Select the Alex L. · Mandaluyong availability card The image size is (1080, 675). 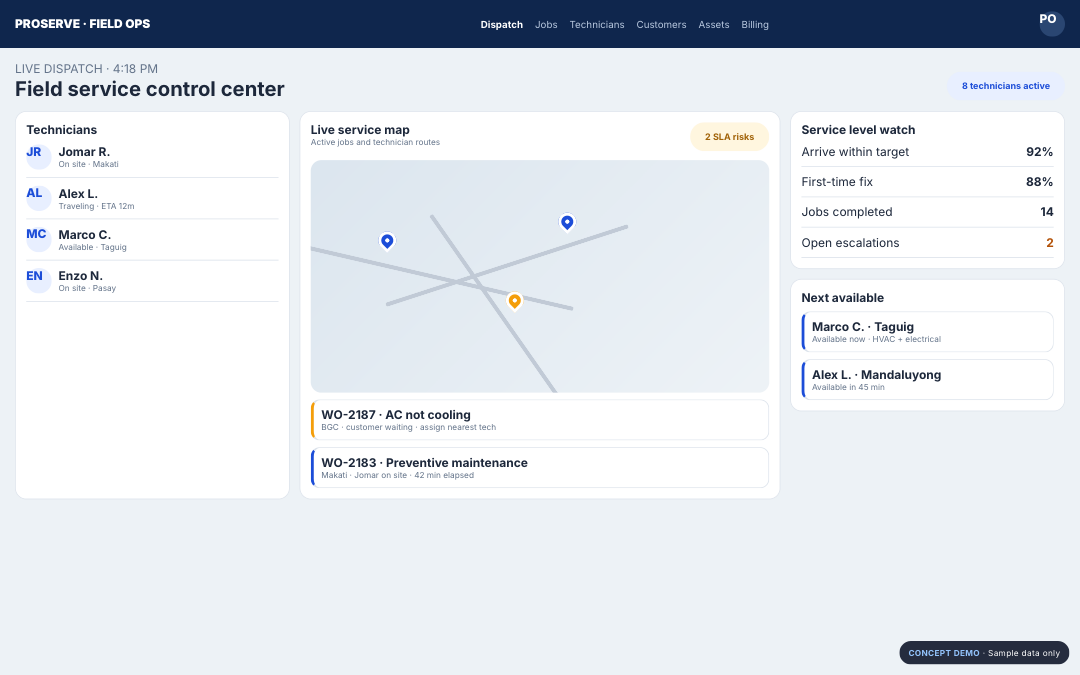coord(927,380)
